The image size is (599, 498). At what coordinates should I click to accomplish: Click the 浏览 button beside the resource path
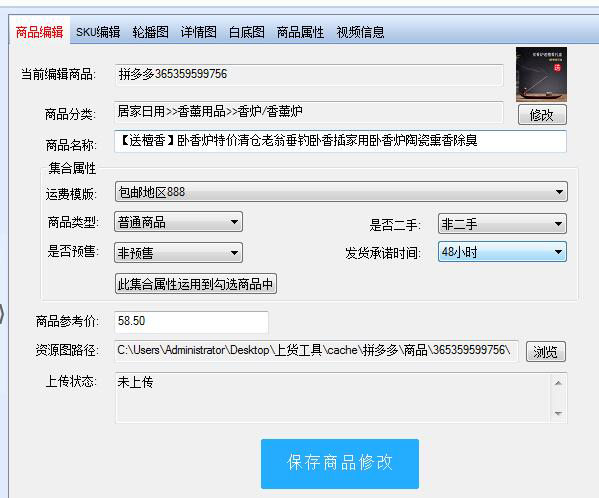click(x=546, y=351)
